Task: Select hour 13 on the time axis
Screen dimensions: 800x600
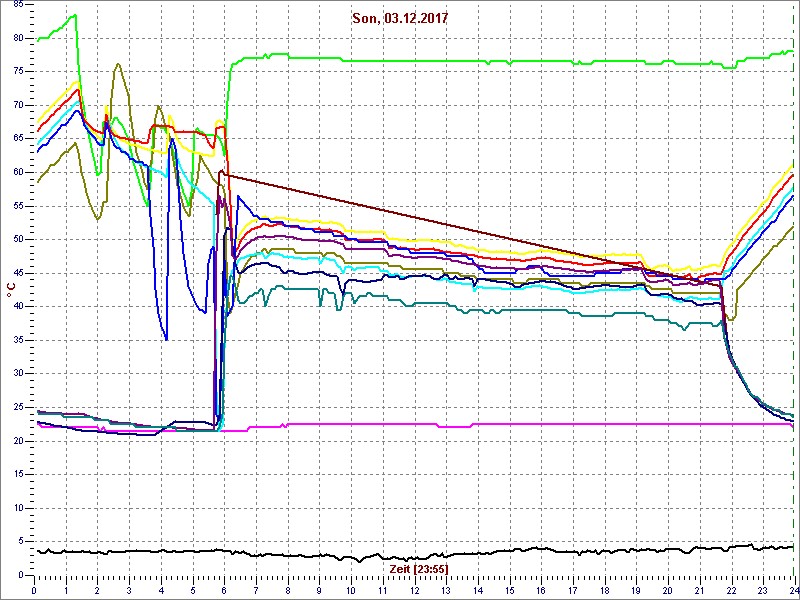Action: 446,590
